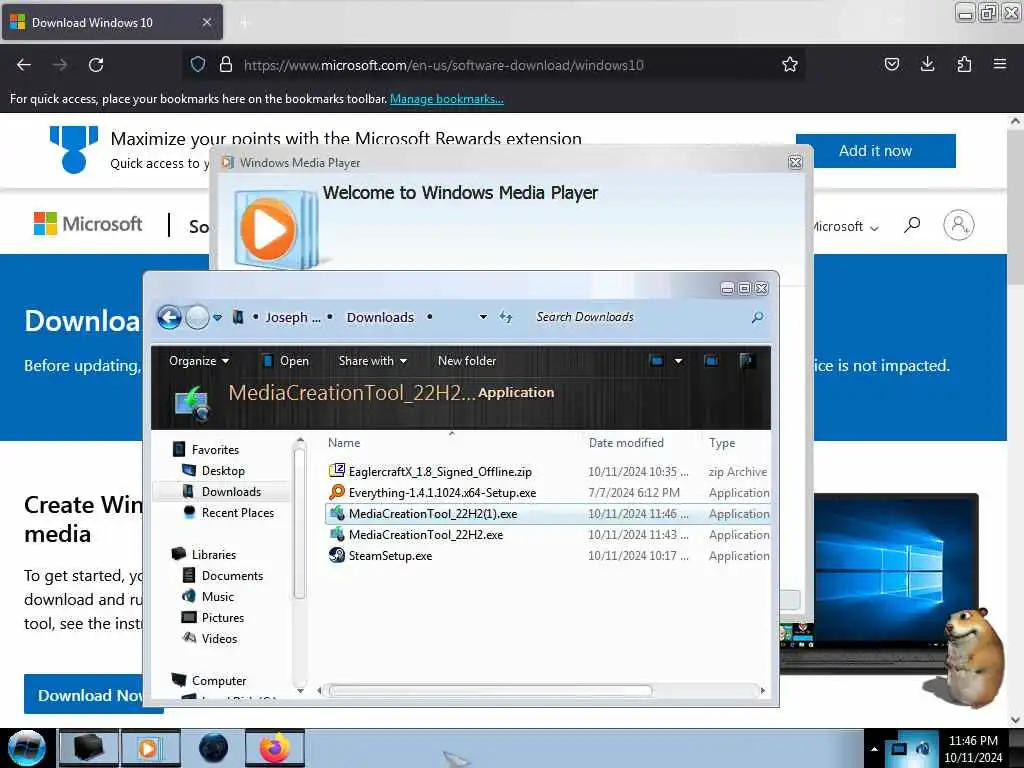Click the Microsoft logo on the page
This screenshot has height=768, width=1024.
click(x=88, y=224)
